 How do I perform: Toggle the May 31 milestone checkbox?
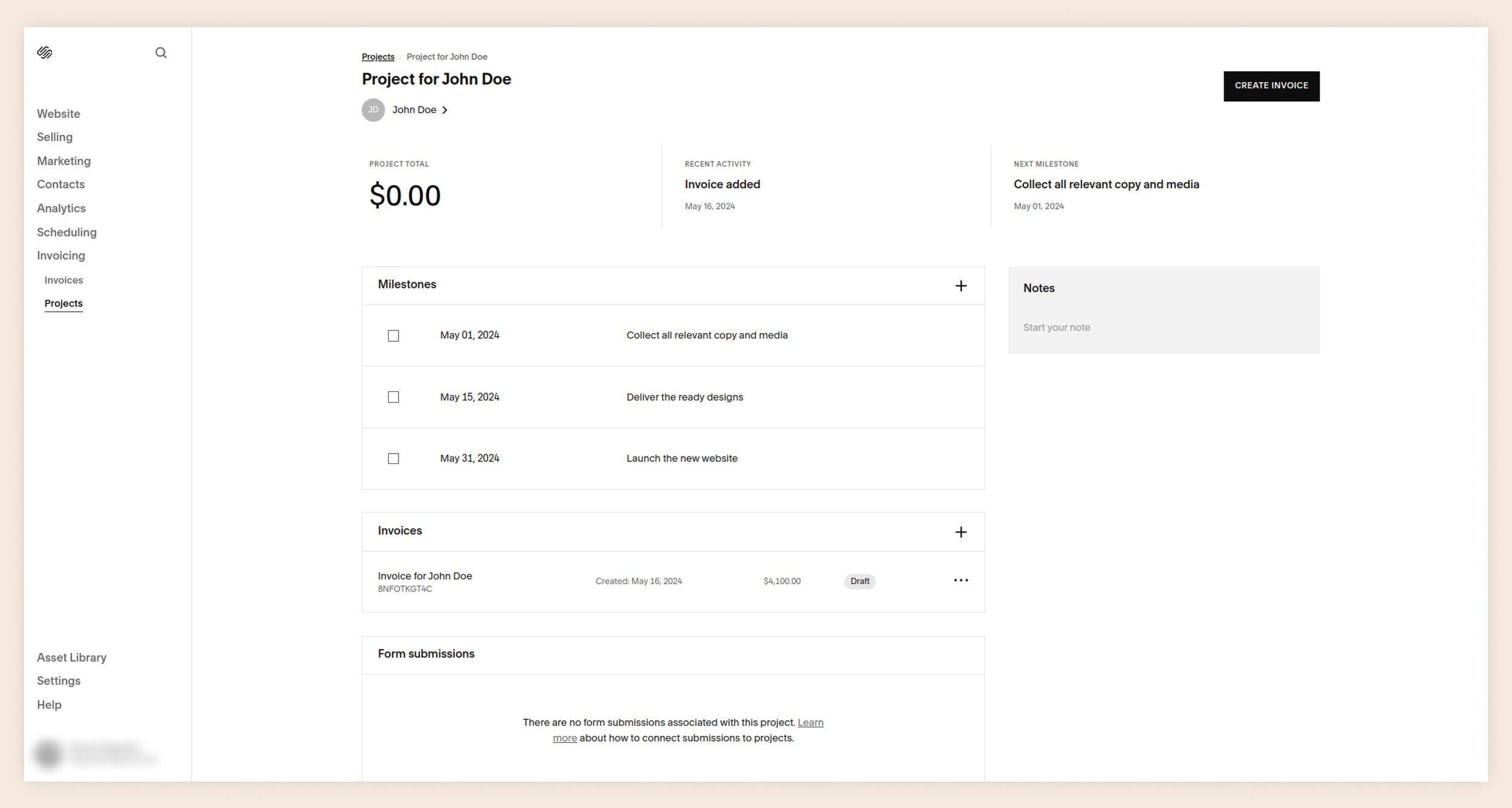393,458
